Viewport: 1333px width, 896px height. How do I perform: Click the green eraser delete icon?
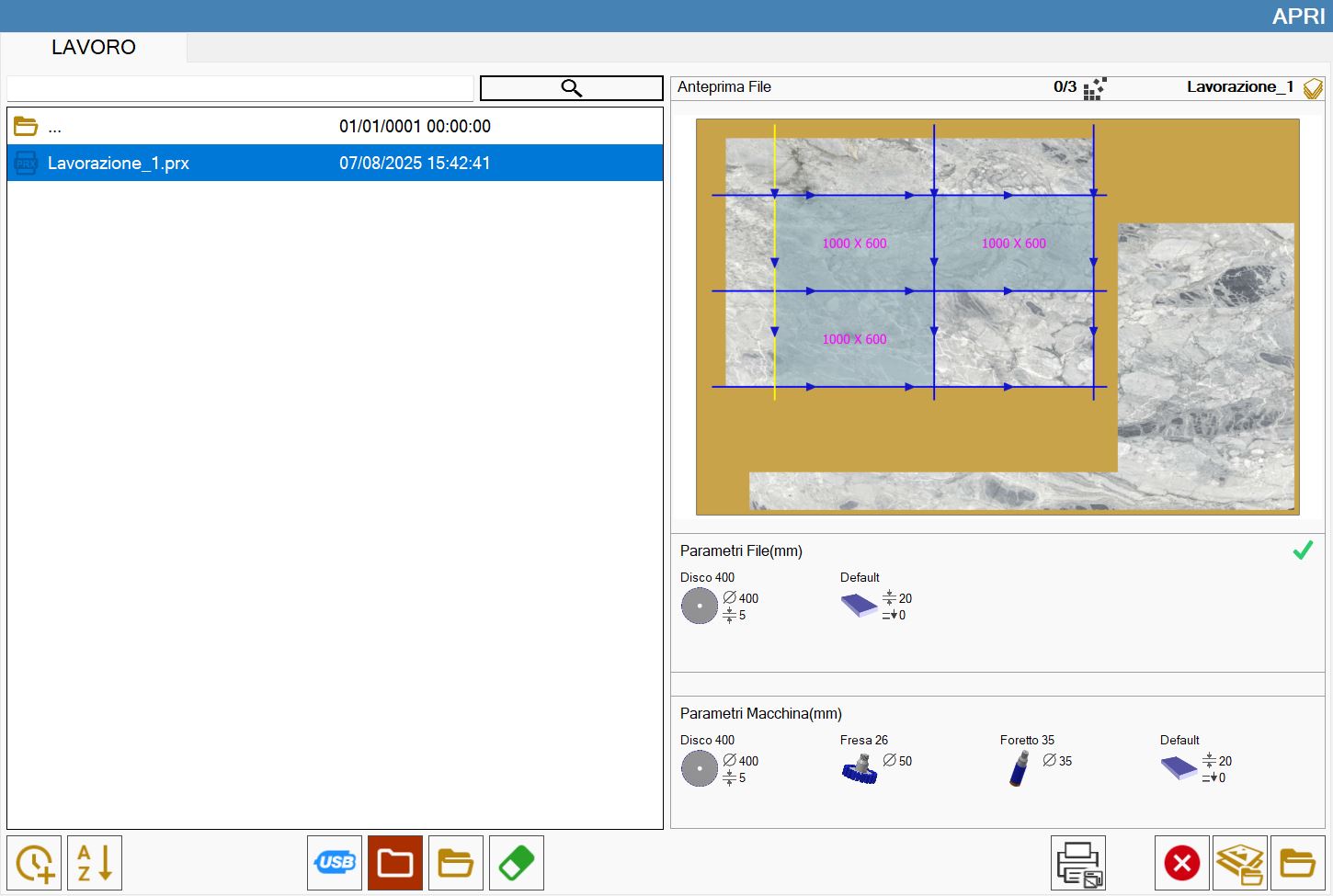517,863
